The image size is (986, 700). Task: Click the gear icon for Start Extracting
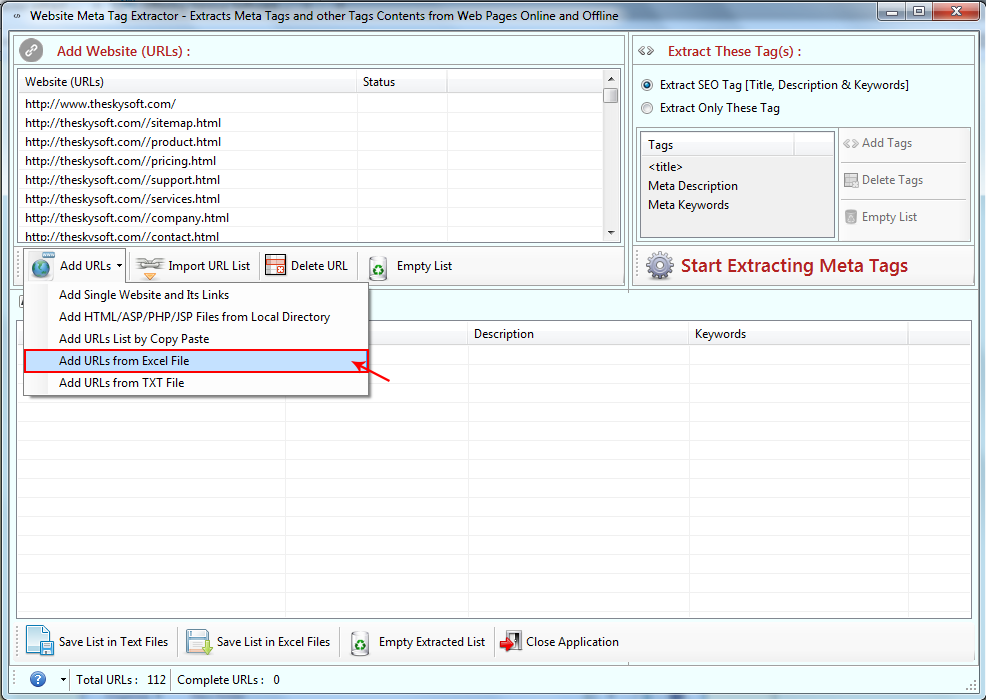tap(660, 265)
